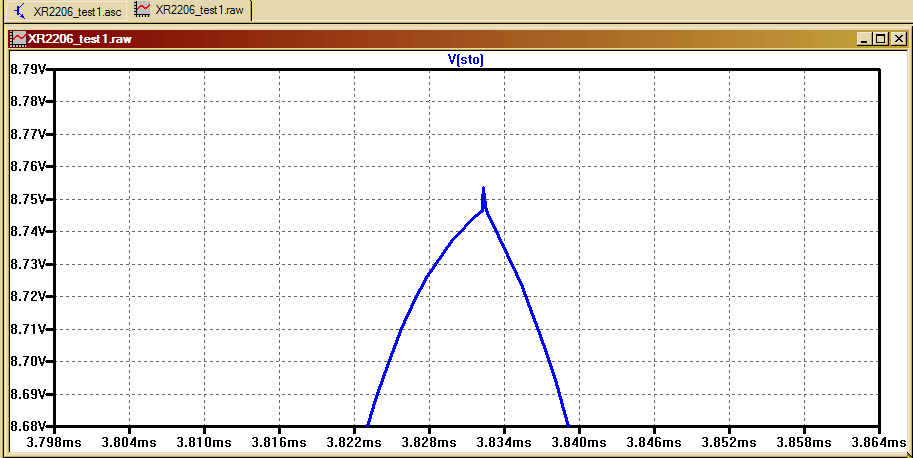913x458 pixels.
Task: Click the 3.864ms time axis label
Action: [x=879, y=443]
